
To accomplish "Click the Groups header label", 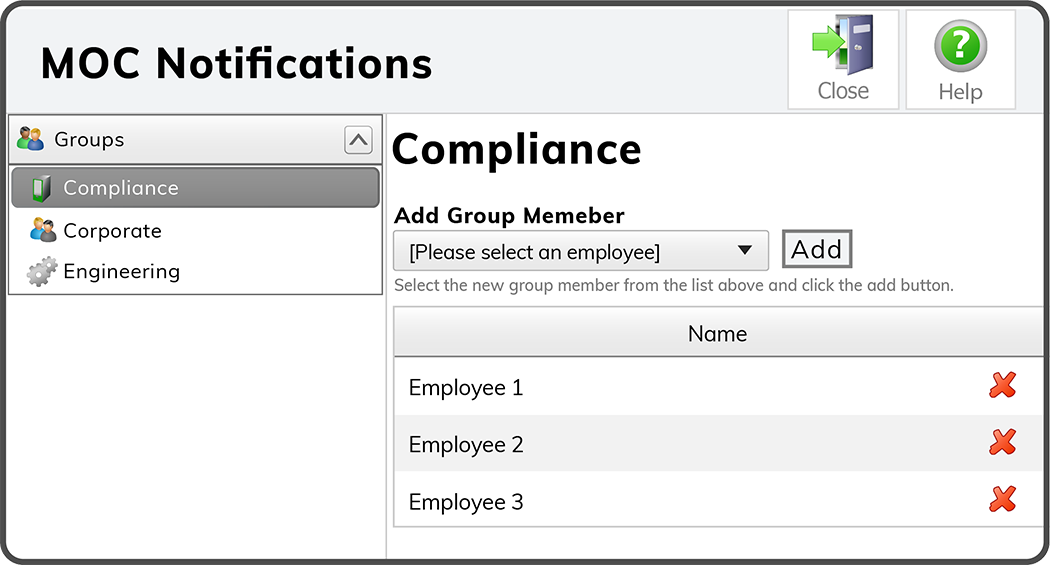I will pos(90,139).
